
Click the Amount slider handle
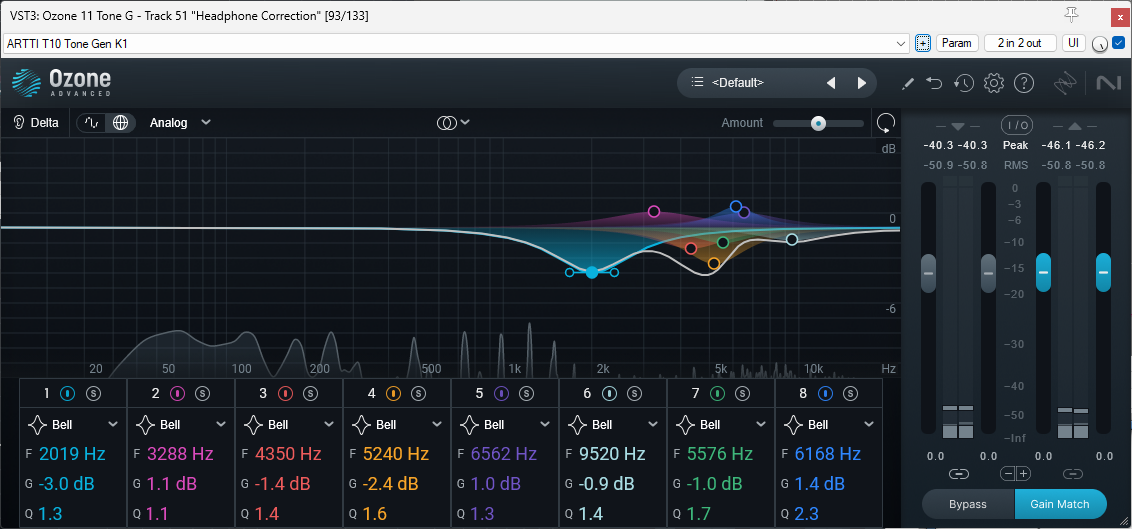click(818, 123)
